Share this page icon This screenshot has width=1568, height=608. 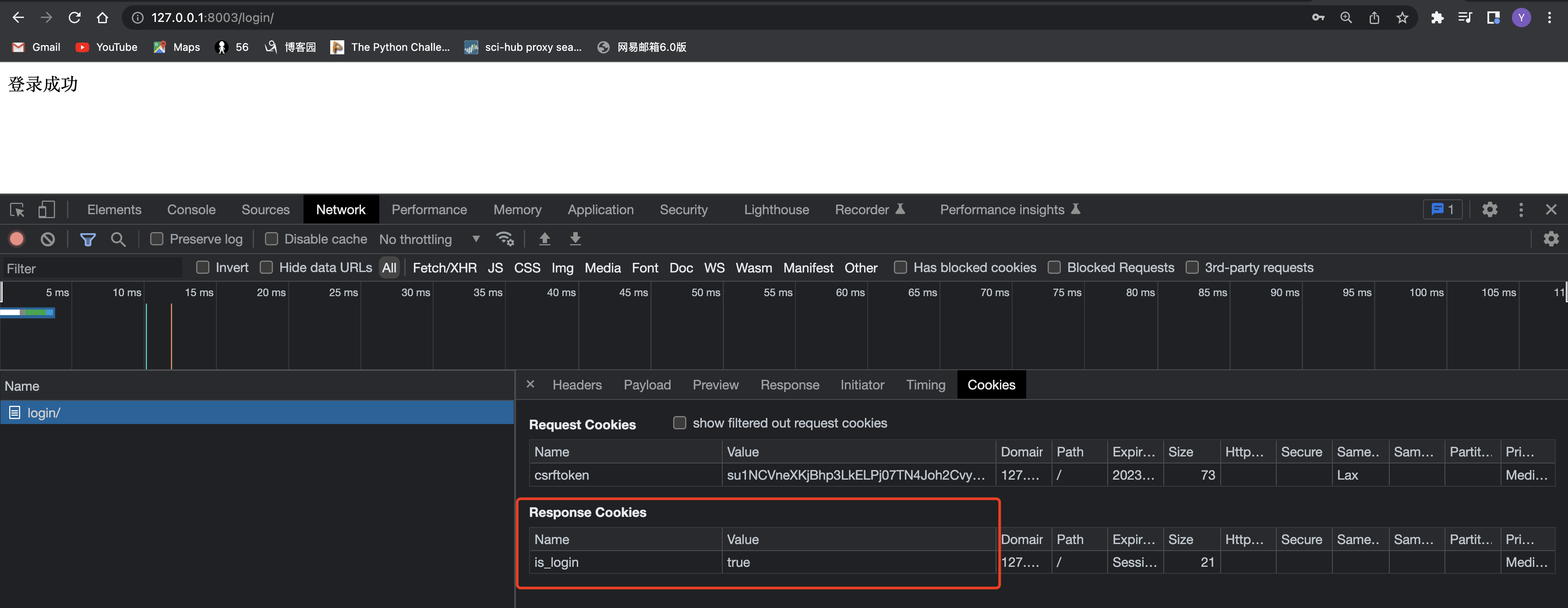click(x=1374, y=18)
